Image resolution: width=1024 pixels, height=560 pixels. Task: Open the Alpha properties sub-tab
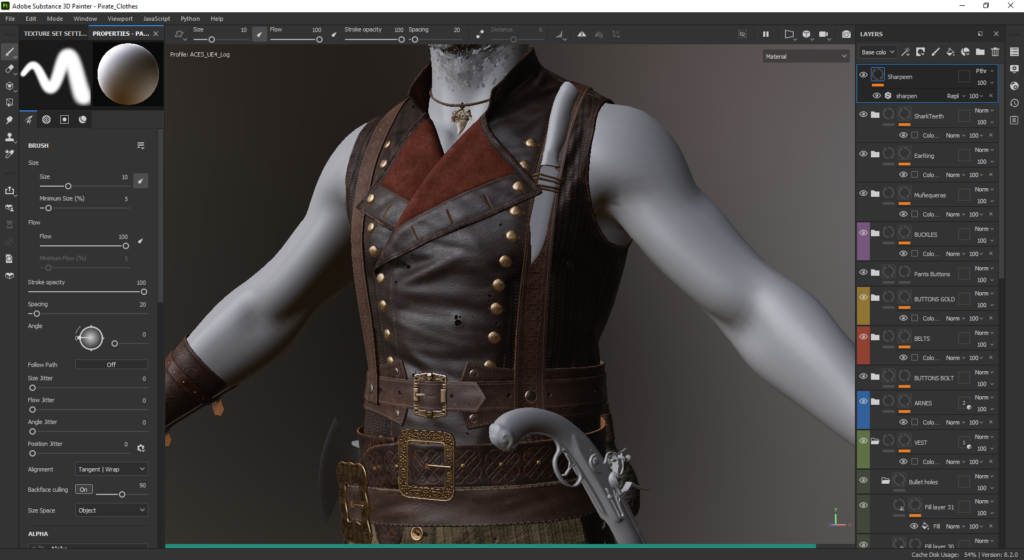click(46, 119)
